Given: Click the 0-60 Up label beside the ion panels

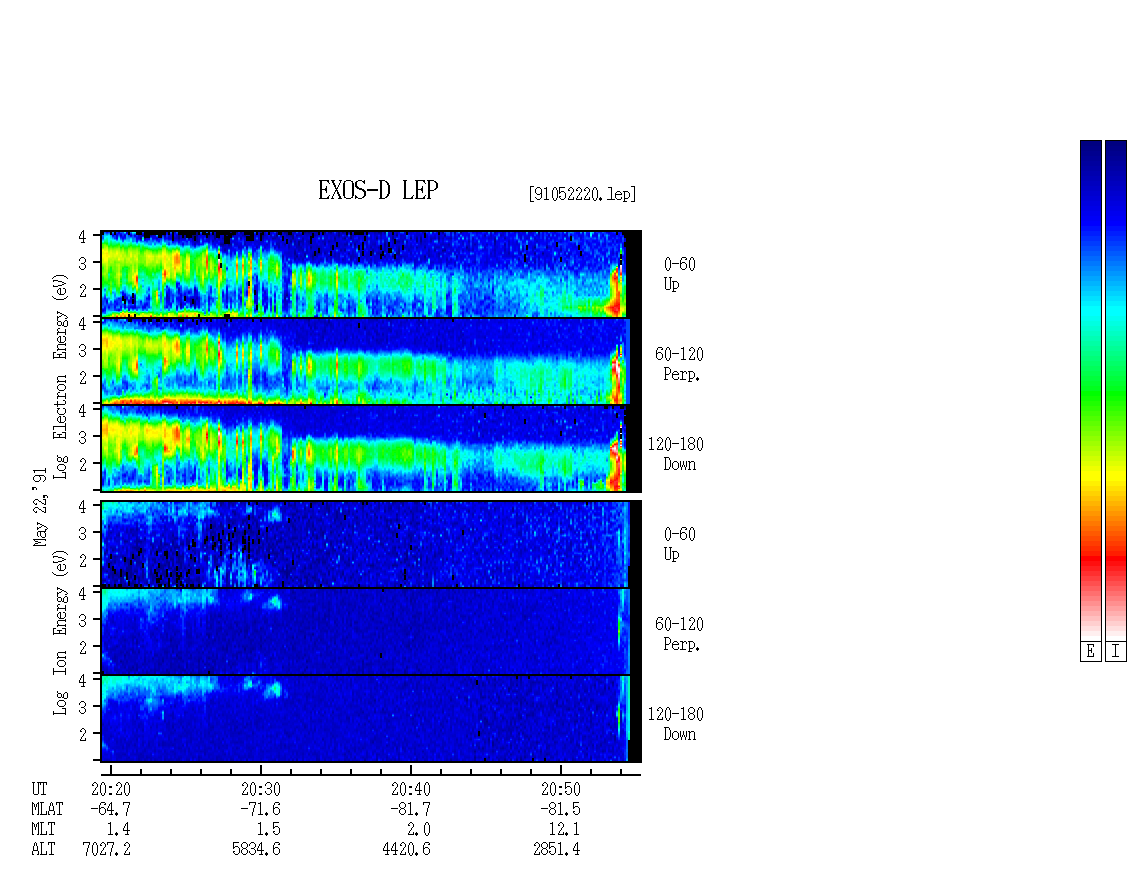Looking at the screenshot, I should [x=680, y=544].
